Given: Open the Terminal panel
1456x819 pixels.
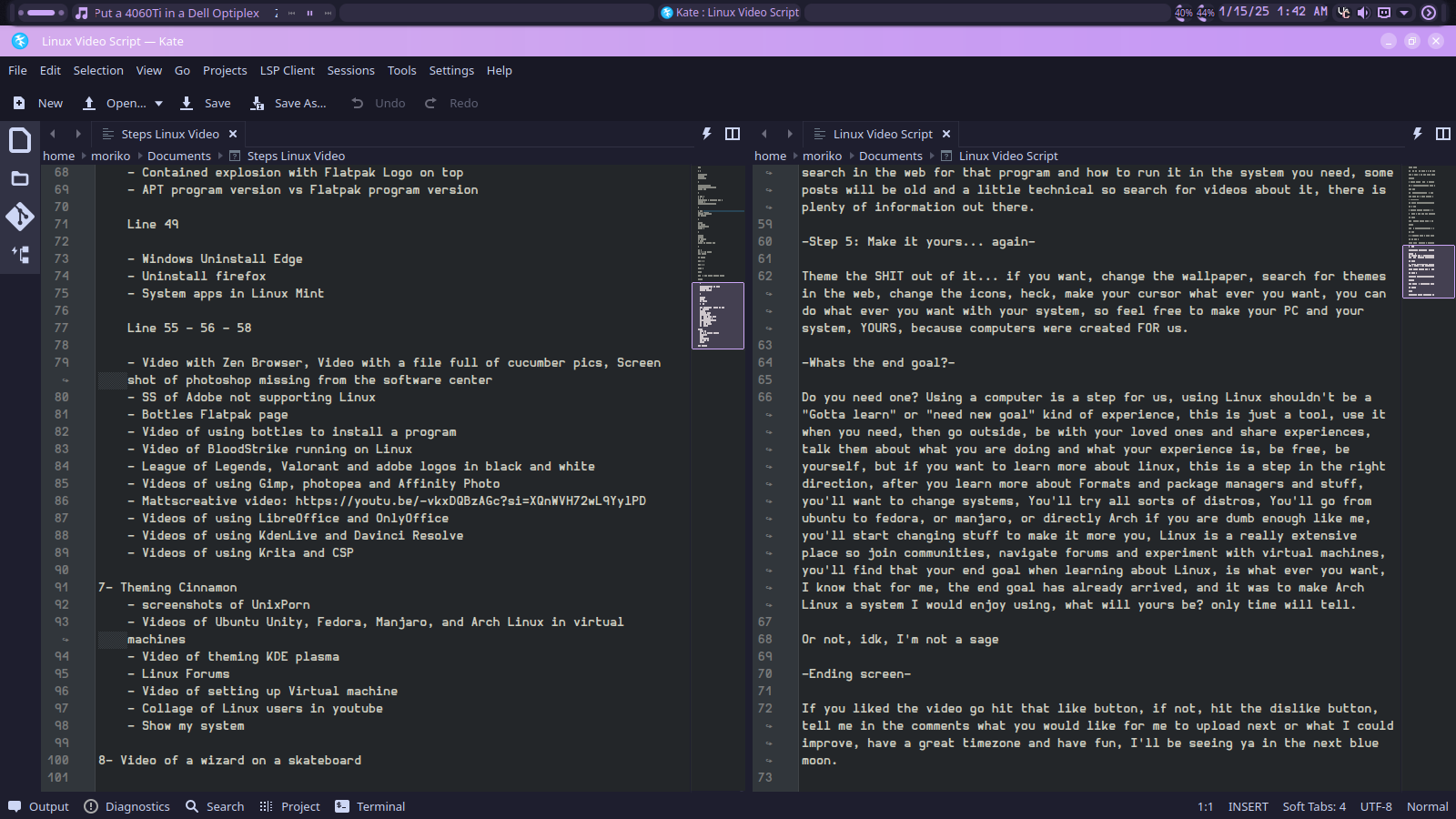Looking at the screenshot, I should coord(370,806).
